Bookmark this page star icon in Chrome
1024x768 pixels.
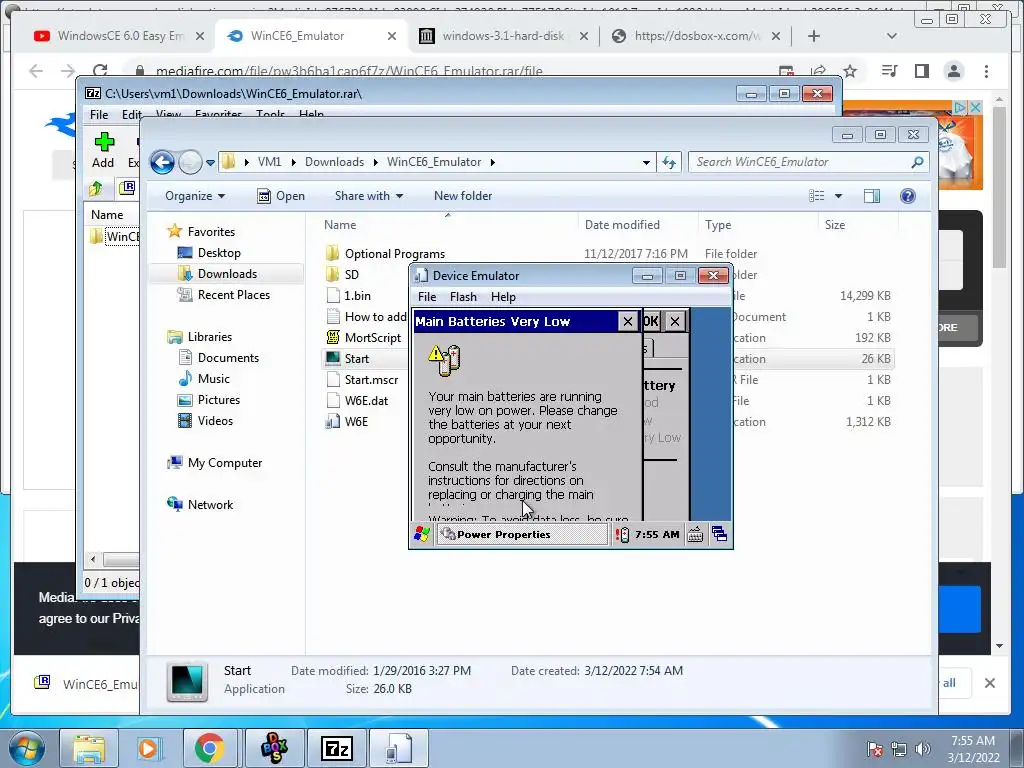tap(850, 71)
